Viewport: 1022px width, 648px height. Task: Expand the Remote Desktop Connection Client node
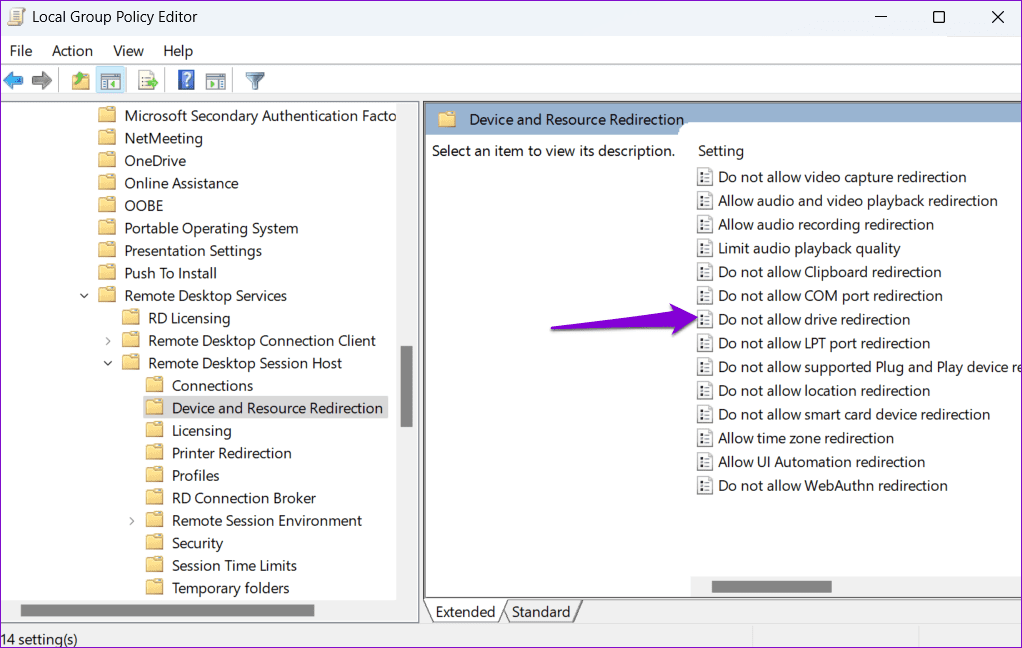click(x=108, y=341)
